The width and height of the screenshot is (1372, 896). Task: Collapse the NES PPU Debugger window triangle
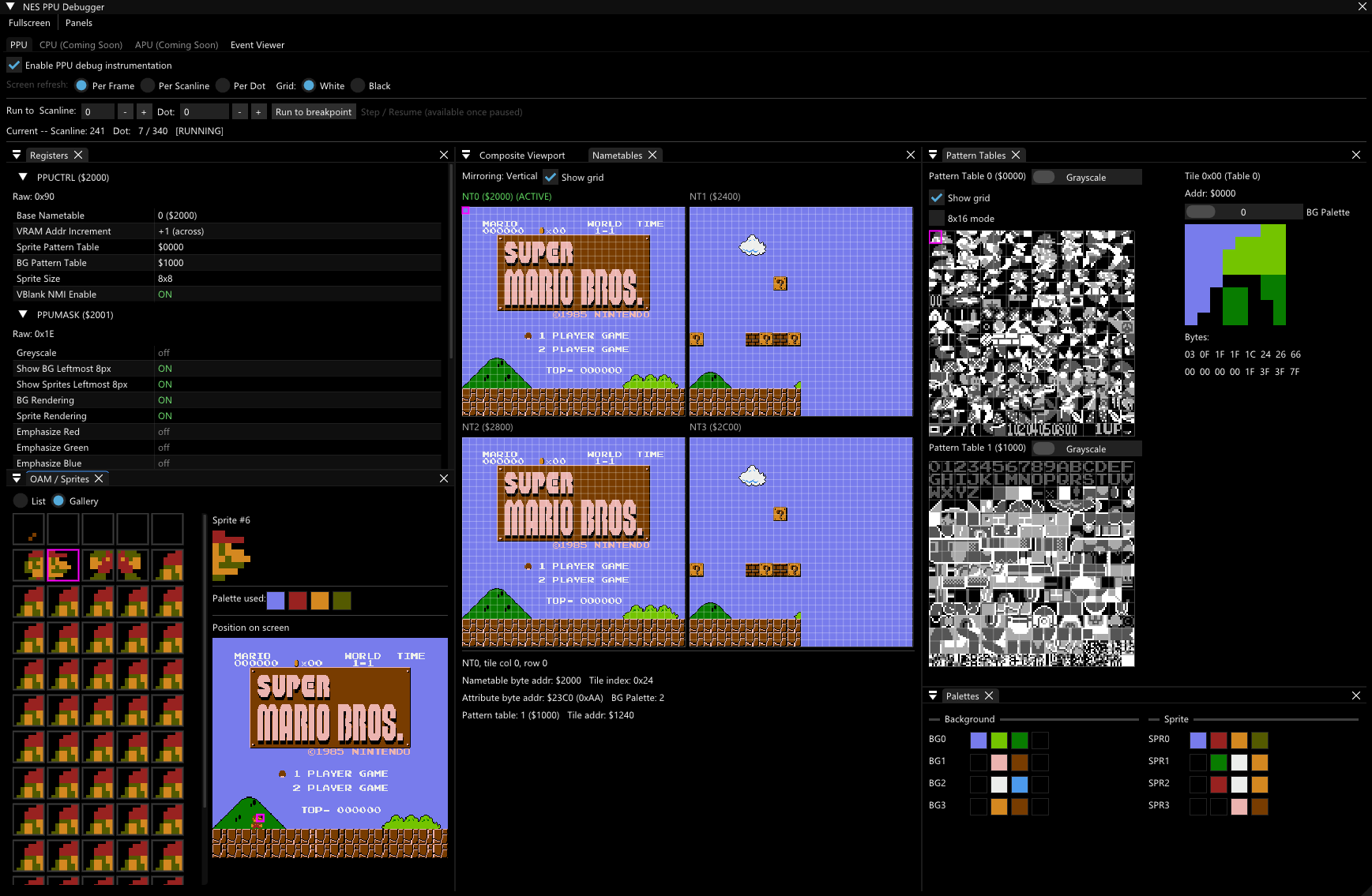coord(10,6)
